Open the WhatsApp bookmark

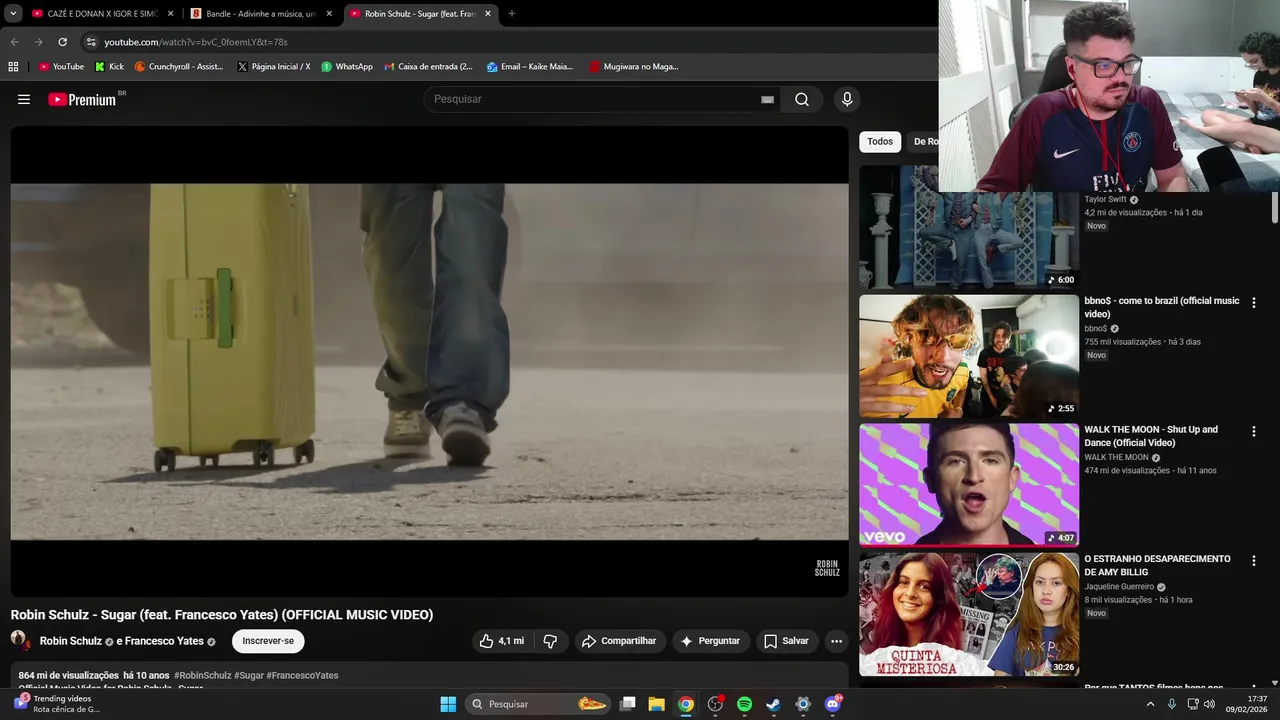click(x=346, y=67)
